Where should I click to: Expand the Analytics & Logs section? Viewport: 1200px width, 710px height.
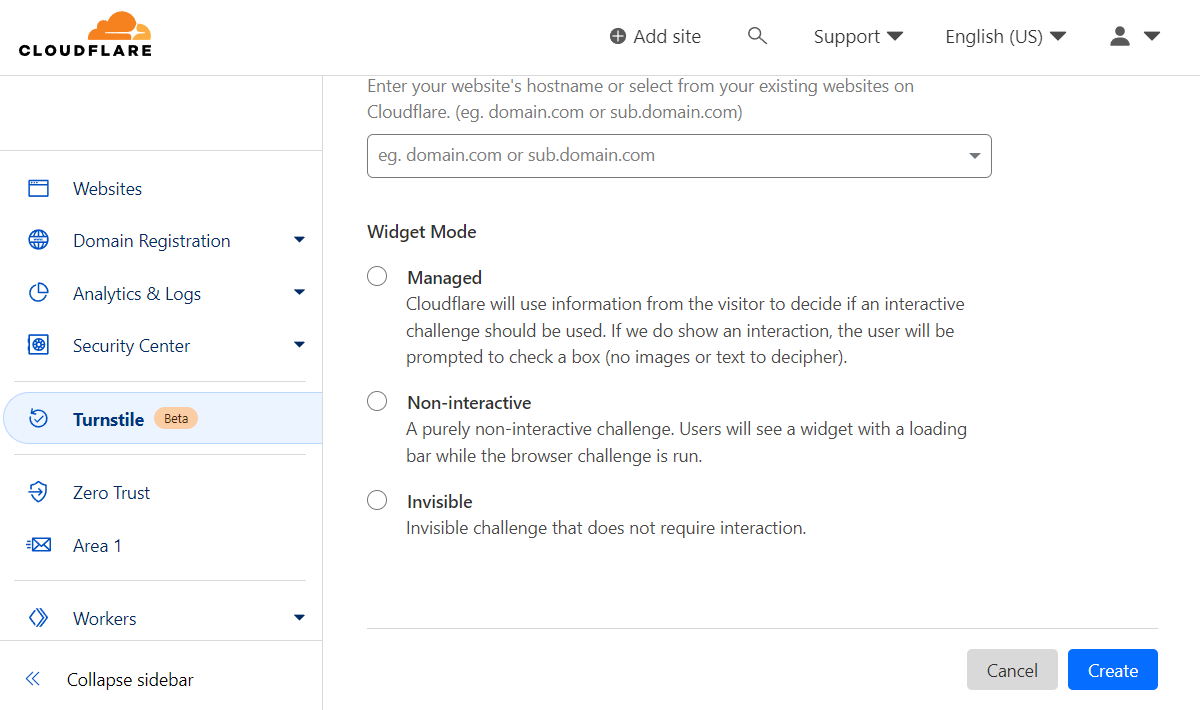tap(298, 293)
